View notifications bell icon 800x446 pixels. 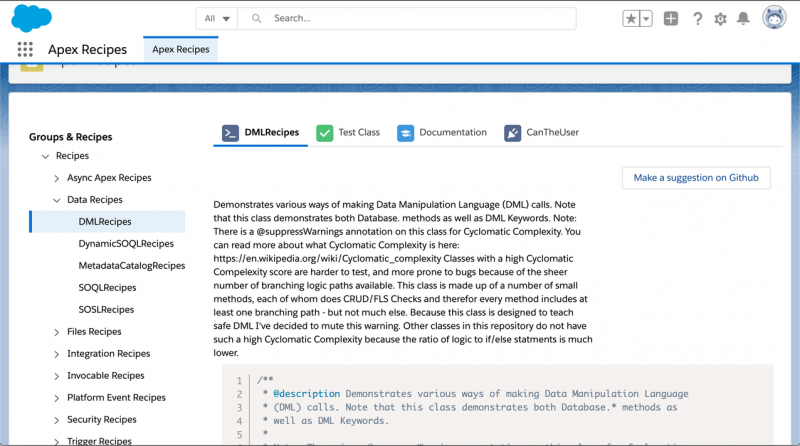[x=743, y=19]
